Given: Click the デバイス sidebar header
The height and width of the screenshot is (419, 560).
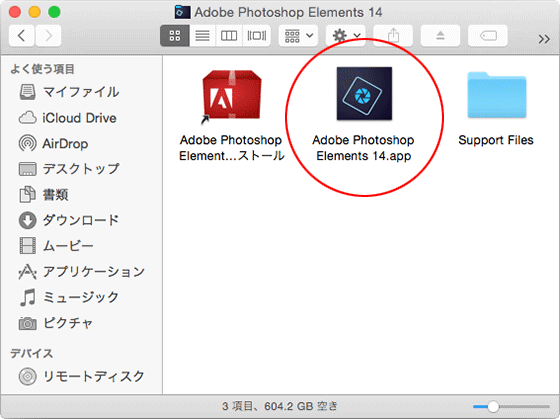Looking at the screenshot, I should click(x=32, y=354).
